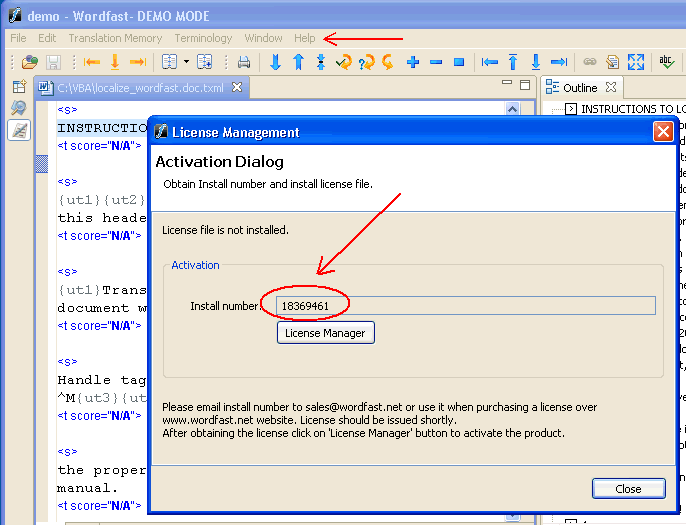Screen dimensions: 686x525
Task: Open the File menu
Action: pos(18,38)
